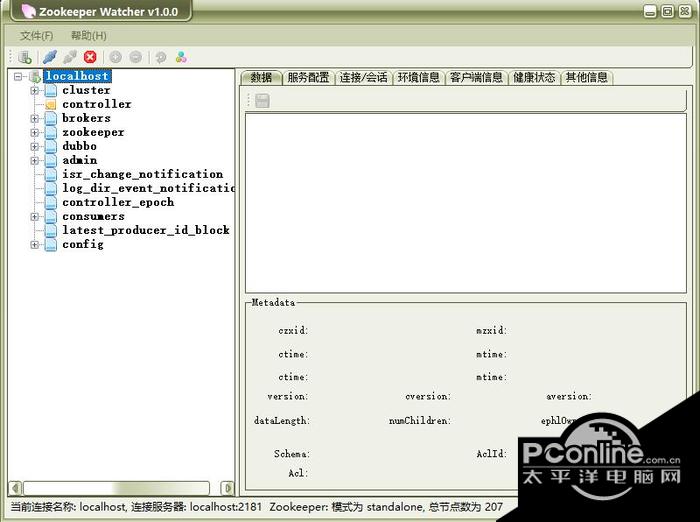
Task: Click the main toolbar drag handle
Action: [x=11, y=57]
